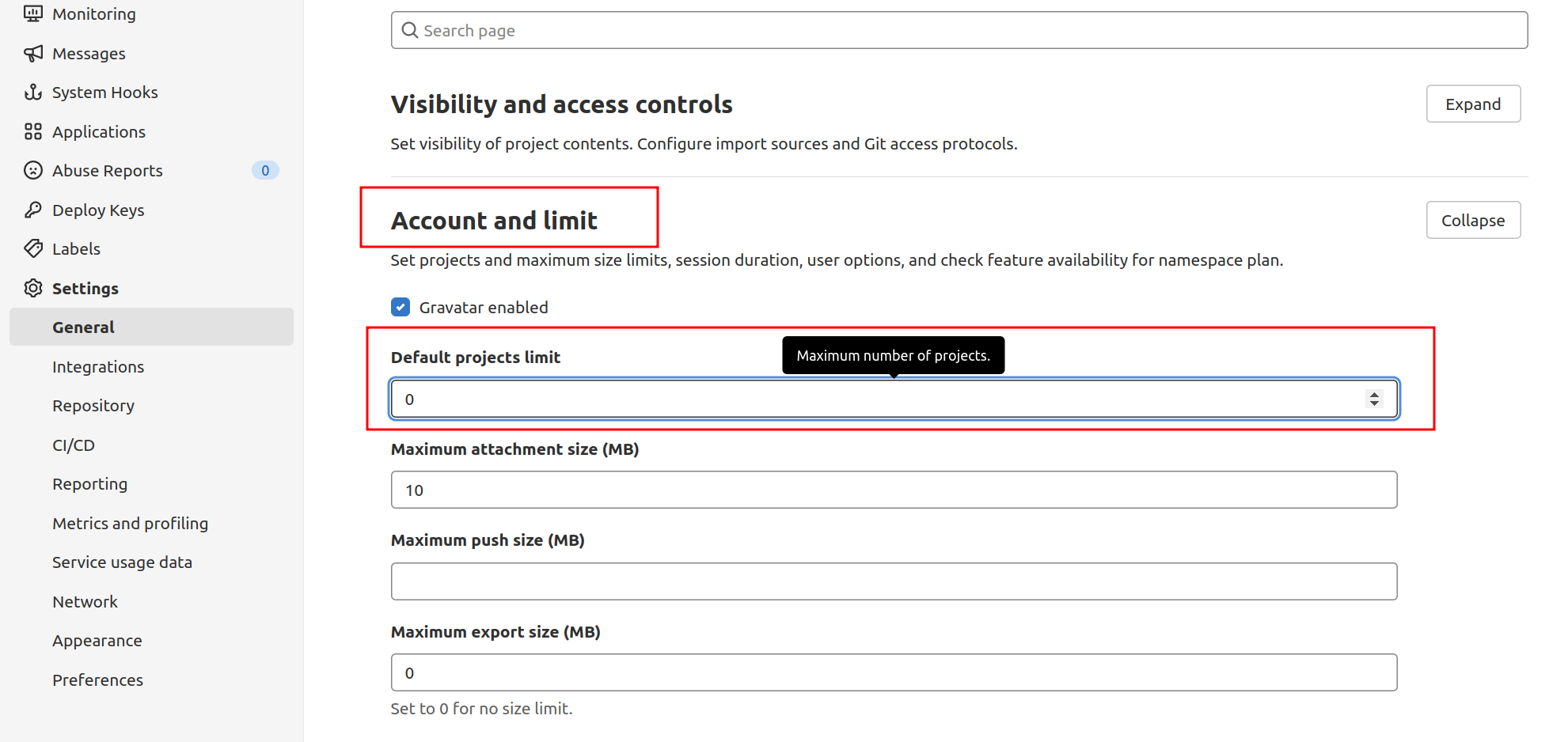
Task: Focus the Search page field
Action: 959,31
